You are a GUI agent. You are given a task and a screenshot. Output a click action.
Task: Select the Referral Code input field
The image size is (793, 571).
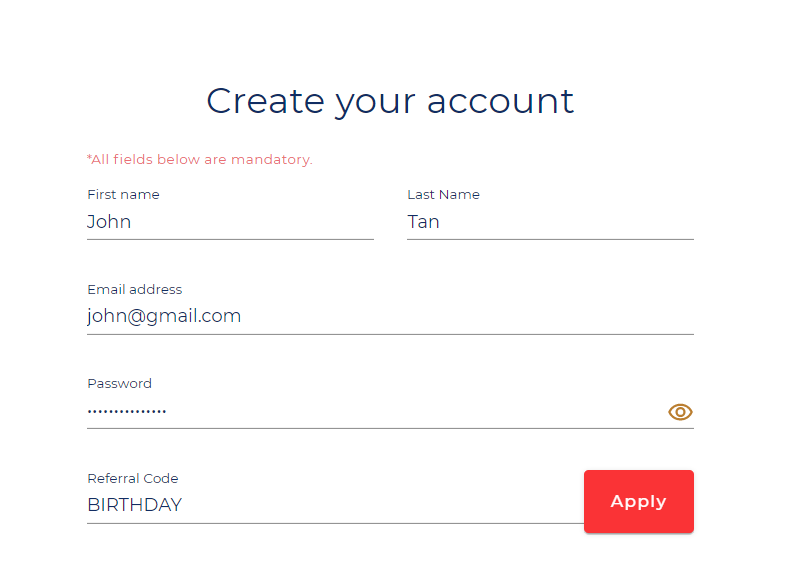335,505
